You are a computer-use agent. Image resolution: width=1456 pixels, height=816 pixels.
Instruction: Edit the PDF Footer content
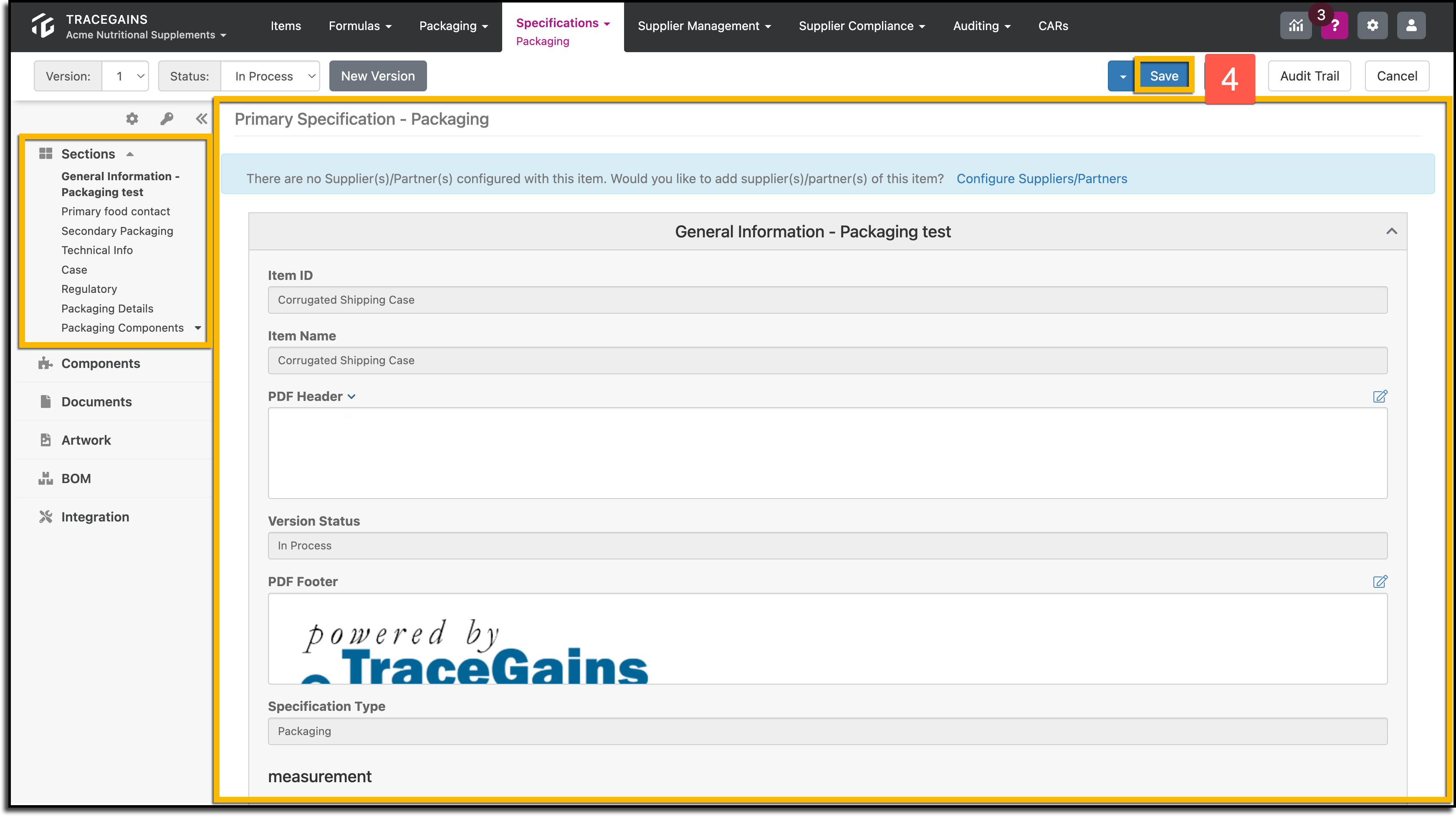click(x=1380, y=582)
